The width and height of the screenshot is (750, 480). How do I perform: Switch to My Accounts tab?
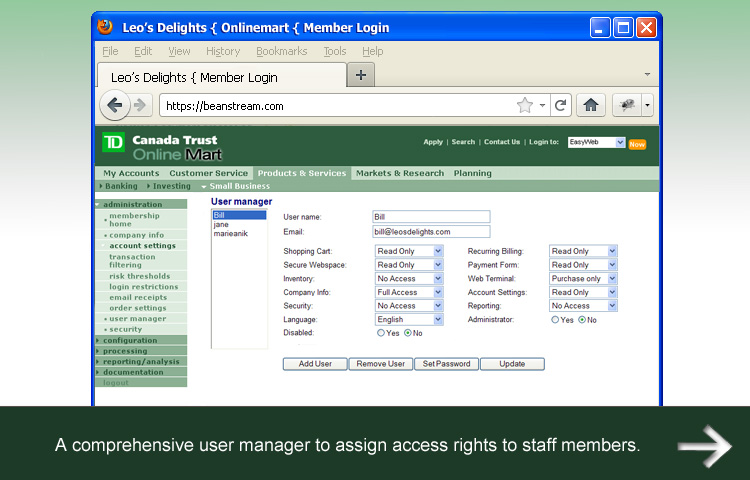pyautogui.click(x=131, y=173)
